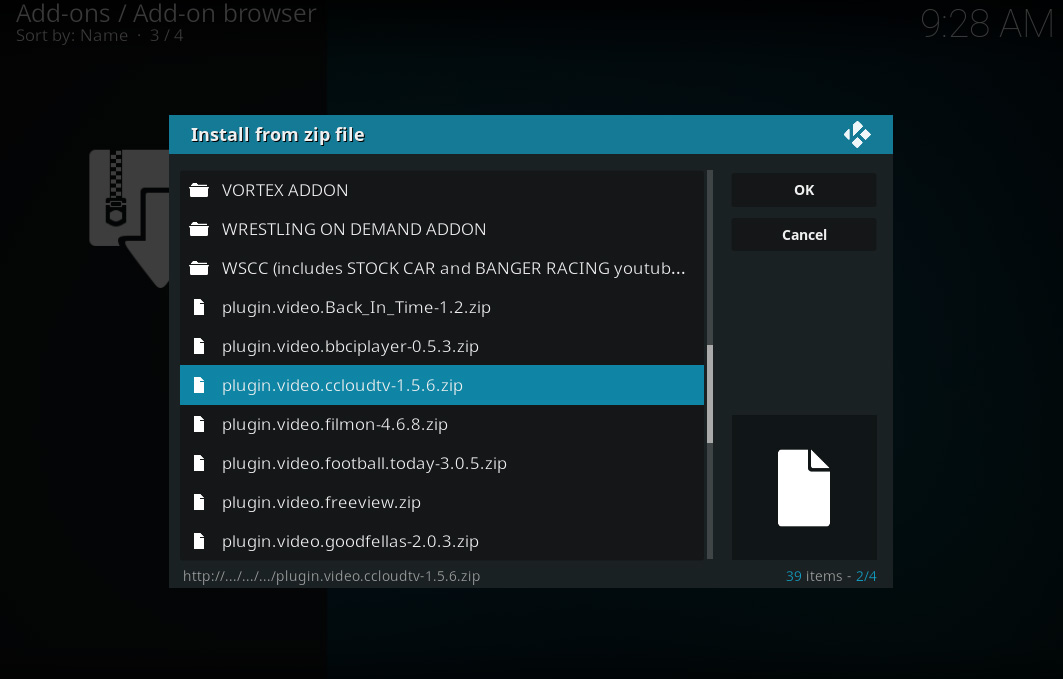1063x679 pixels.
Task: Click file icon beside plugin.video.ccloudtv-1.5.6.zip
Action: [199, 386]
